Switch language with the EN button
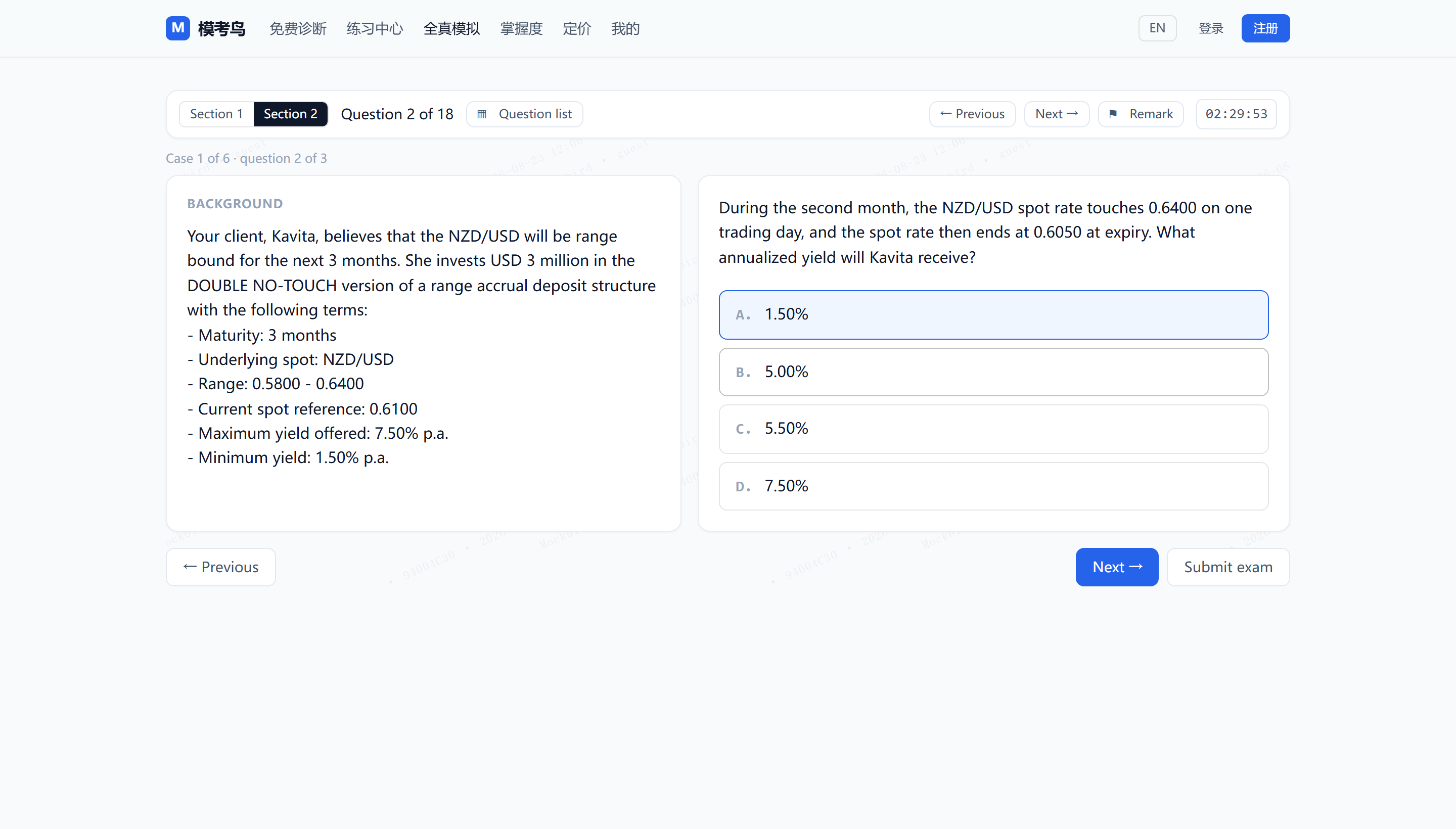 1157,28
